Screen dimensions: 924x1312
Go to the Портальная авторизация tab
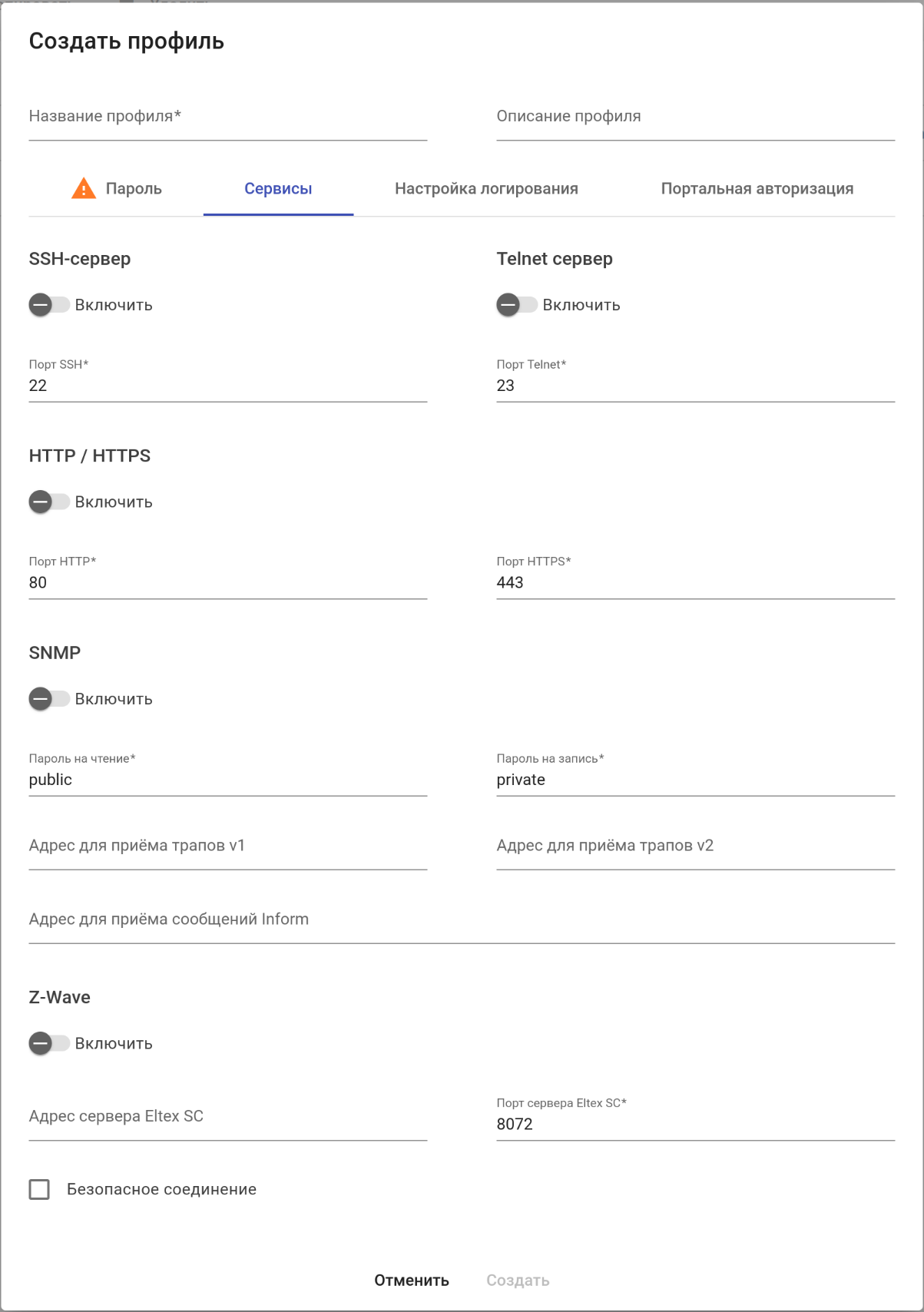click(x=757, y=189)
